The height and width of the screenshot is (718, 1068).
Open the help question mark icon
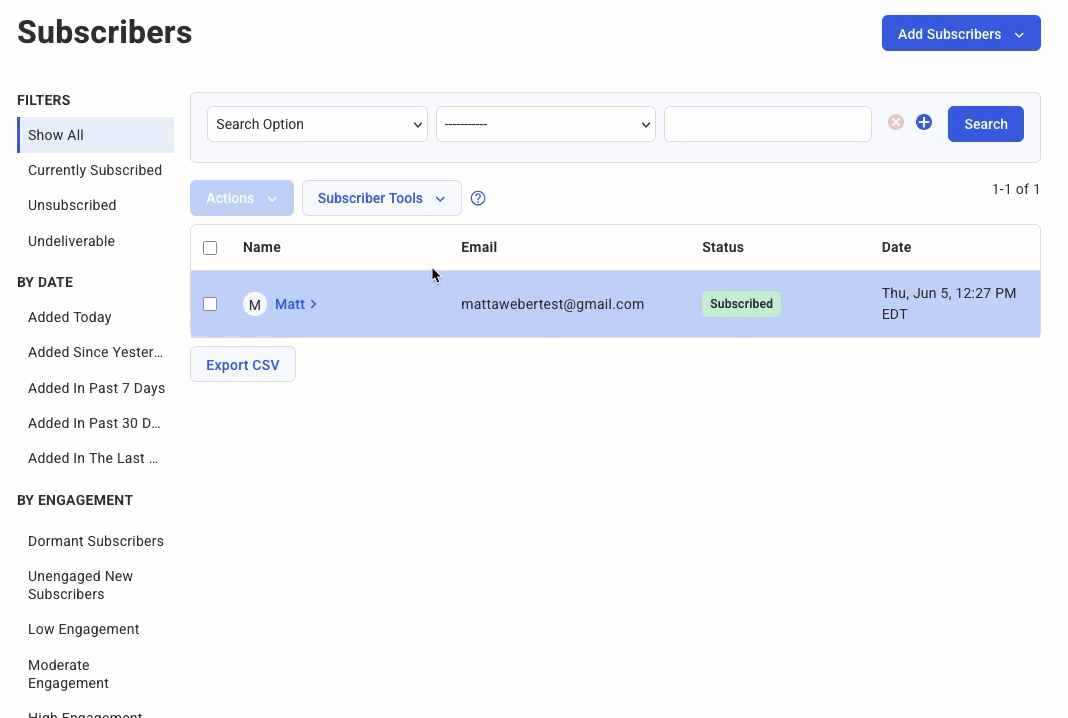click(x=478, y=198)
